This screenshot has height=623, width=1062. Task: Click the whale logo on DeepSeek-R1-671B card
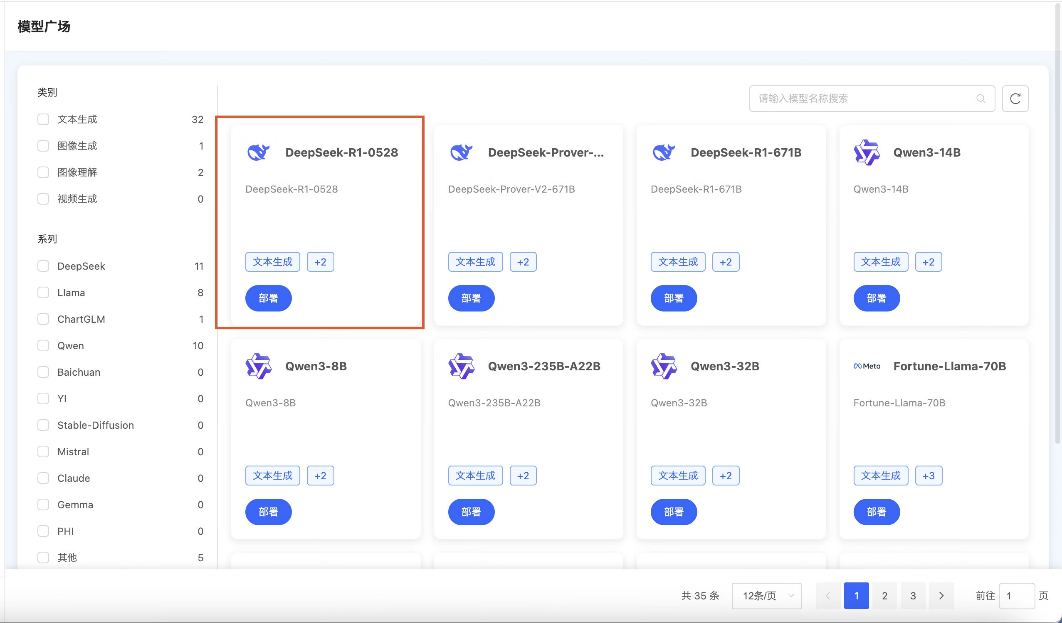coord(664,152)
